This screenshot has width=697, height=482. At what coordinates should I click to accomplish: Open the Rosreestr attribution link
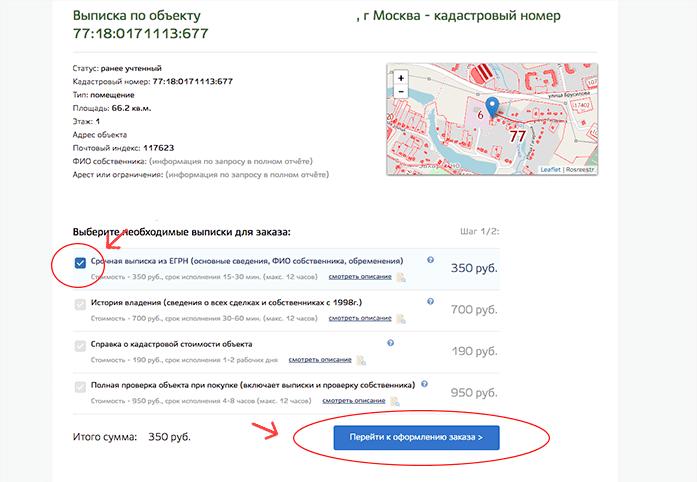(x=580, y=169)
